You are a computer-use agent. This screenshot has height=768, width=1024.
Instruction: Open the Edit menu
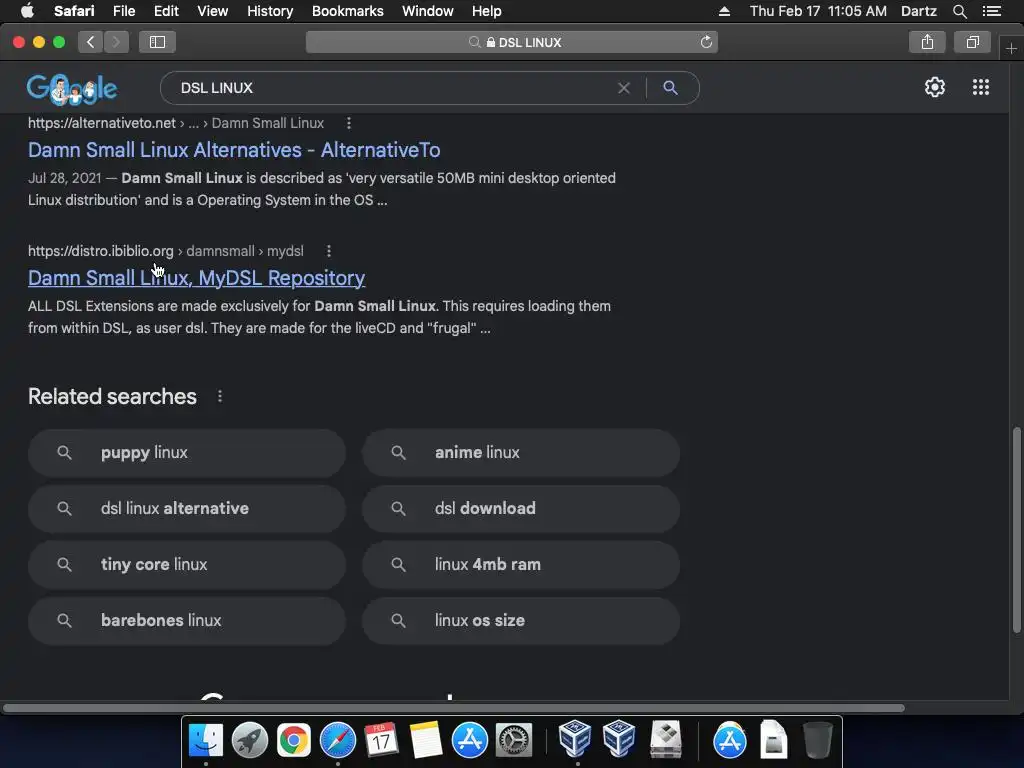(166, 11)
